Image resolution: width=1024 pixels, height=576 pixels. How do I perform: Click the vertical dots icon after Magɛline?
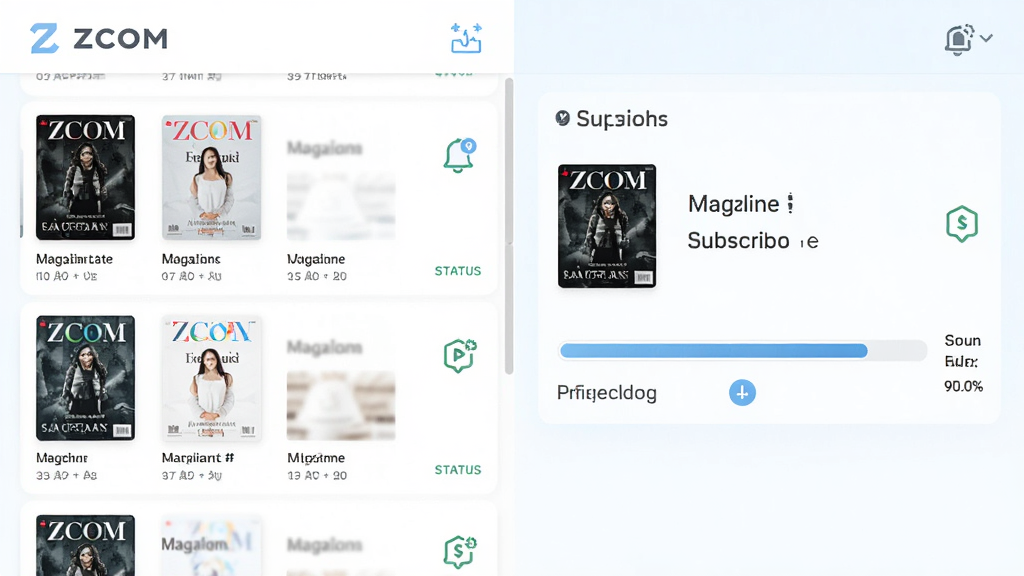pyautogui.click(x=790, y=204)
